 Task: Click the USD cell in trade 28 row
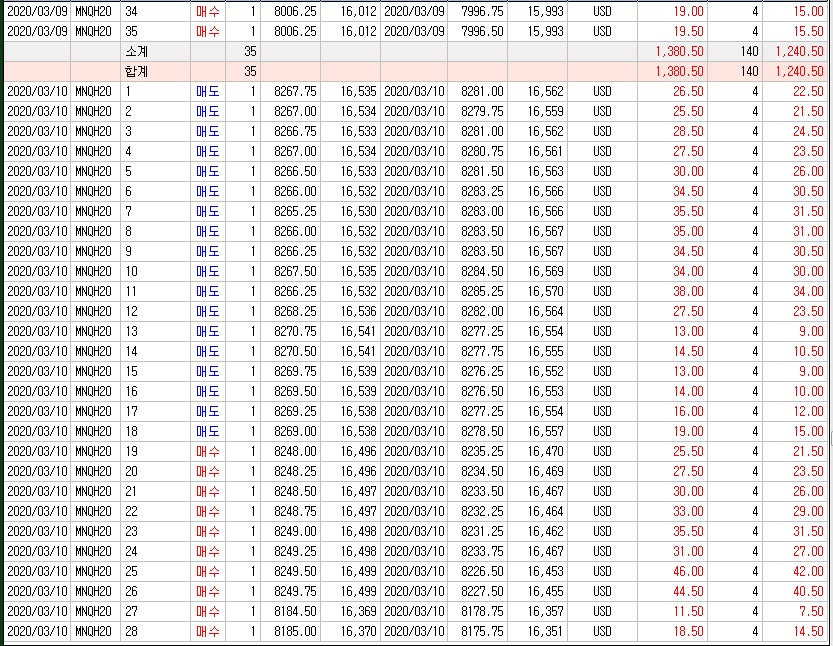click(x=602, y=632)
